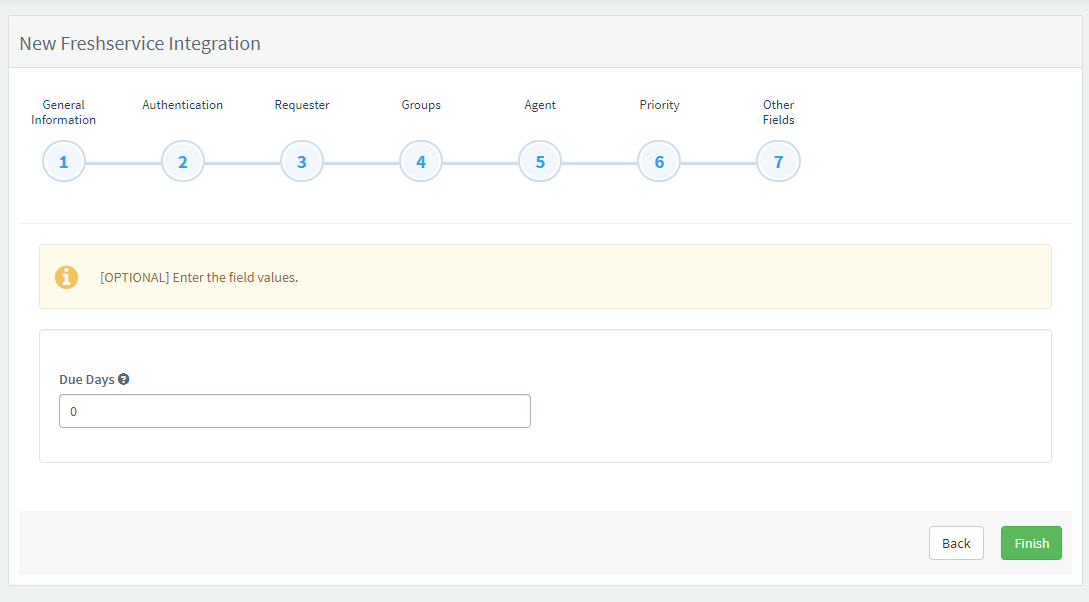The image size is (1089, 602).
Task: Click the "[OPTIONAL] Enter the field values." text
Action: [x=199, y=277]
